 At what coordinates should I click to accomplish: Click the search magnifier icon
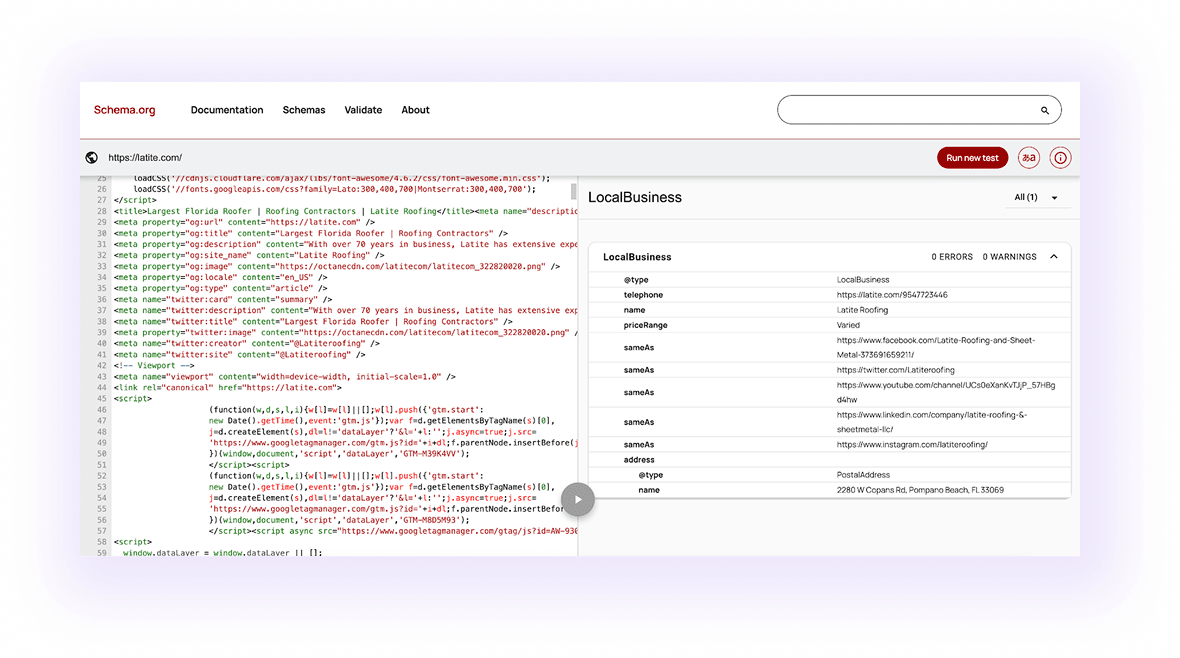tap(1045, 111)
